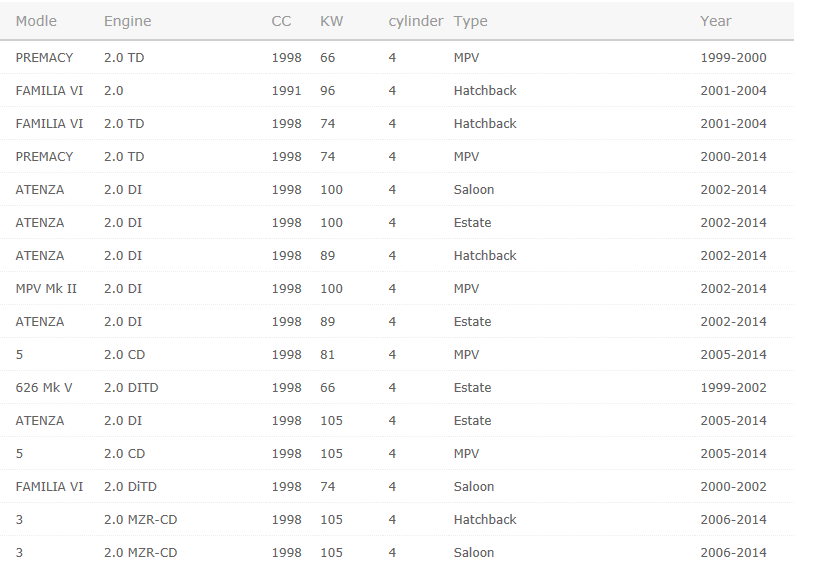
Task: Select the KW column header
Action: [x=331, y=21]
